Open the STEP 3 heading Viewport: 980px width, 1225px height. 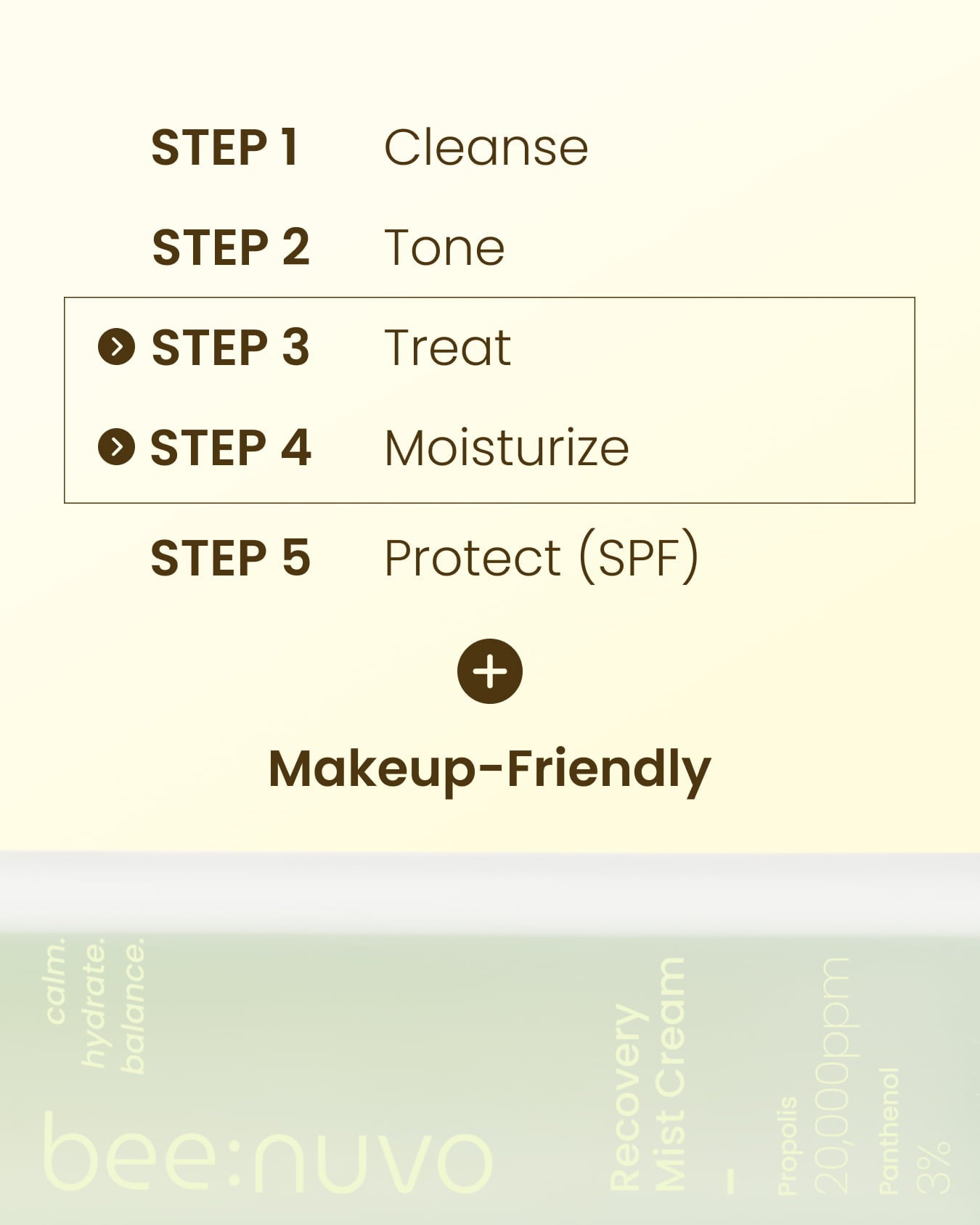[231, 347]
